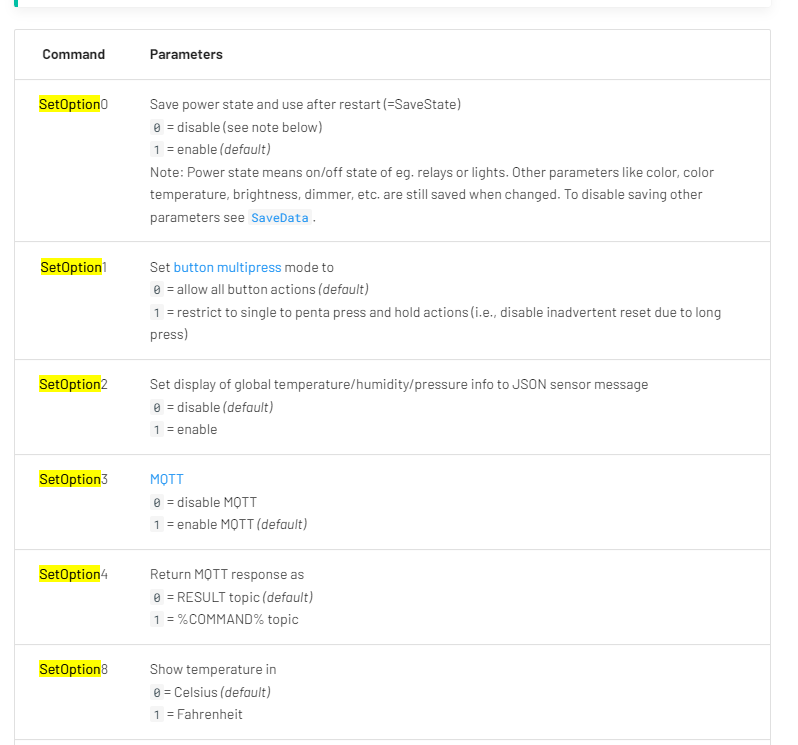Click the 1 code for restrict to penta press
The height and width of the screenshot is (745, 798).
157,312
